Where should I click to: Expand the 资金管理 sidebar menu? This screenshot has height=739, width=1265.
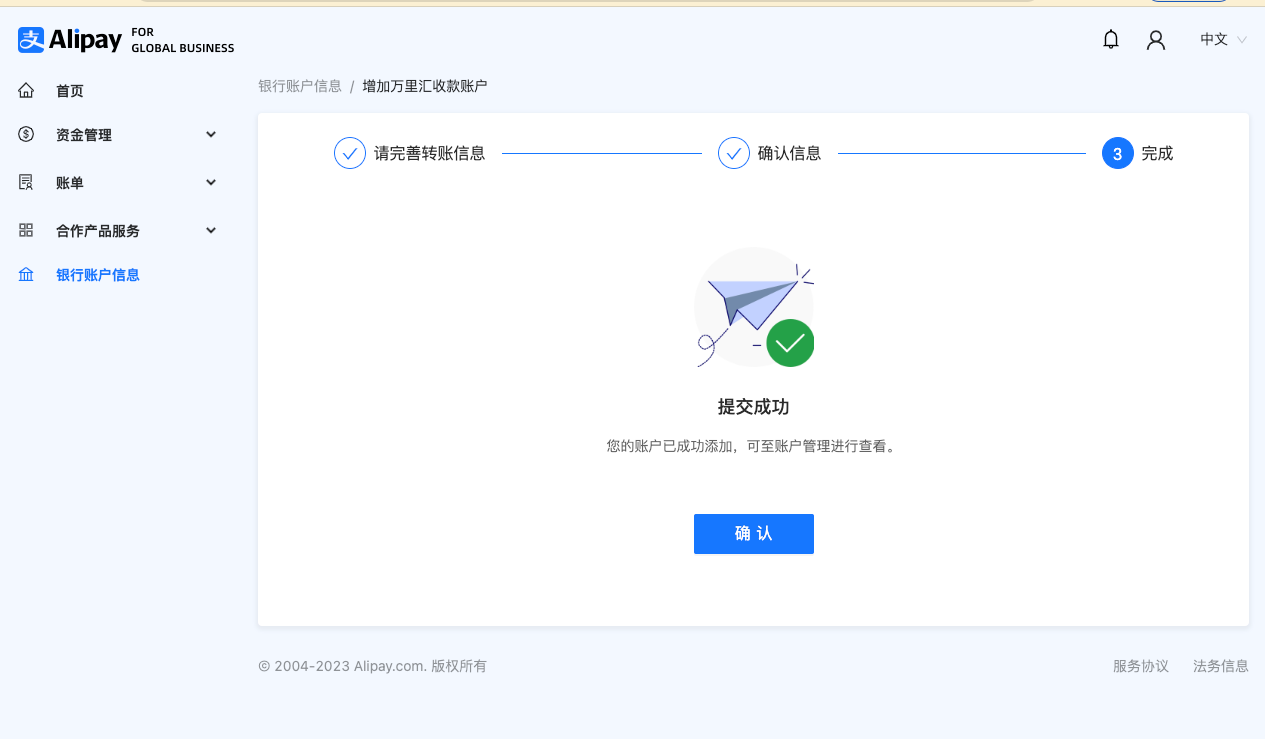point(210,134)
